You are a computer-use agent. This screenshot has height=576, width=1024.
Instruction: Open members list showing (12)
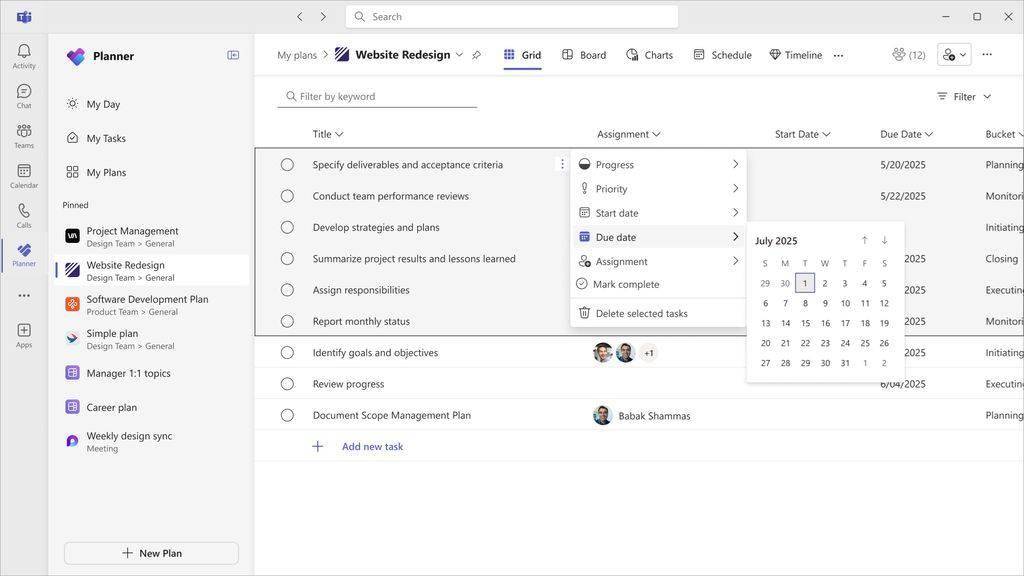tap(909, 55)
